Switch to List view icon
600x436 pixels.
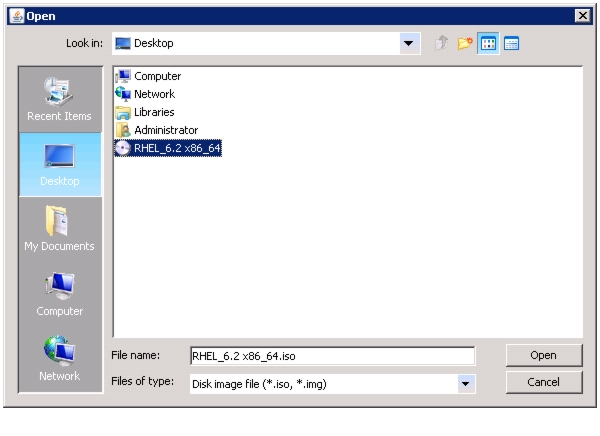[x=488, y=43]
